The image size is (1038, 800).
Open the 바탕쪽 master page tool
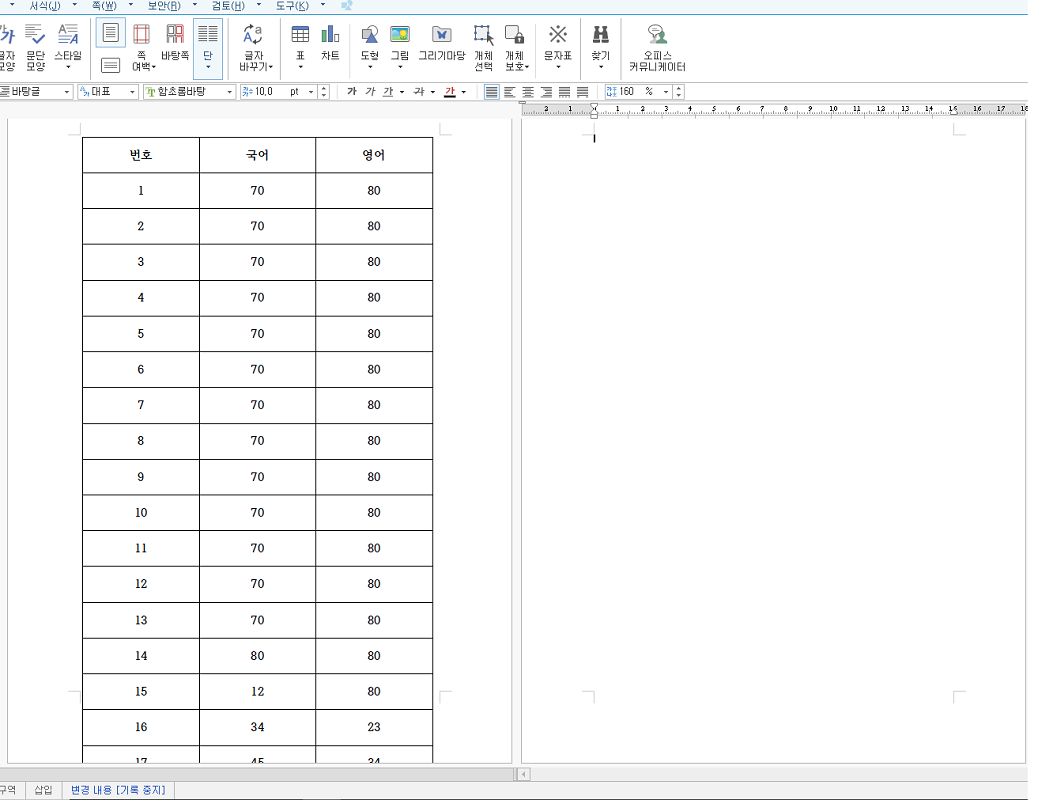(175, 44)
